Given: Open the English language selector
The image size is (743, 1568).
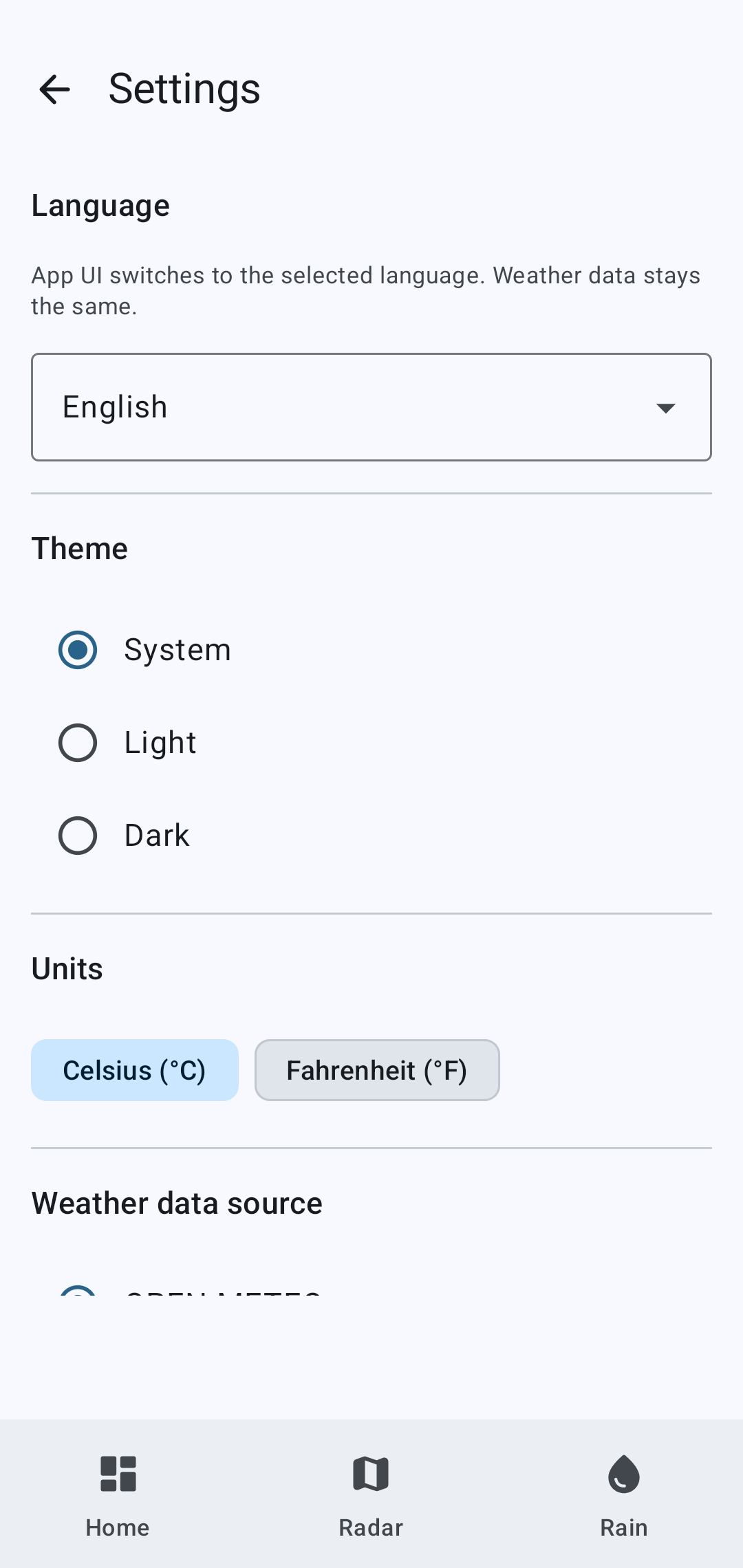Looking at the screenshot, I should (x=371, y=407).
